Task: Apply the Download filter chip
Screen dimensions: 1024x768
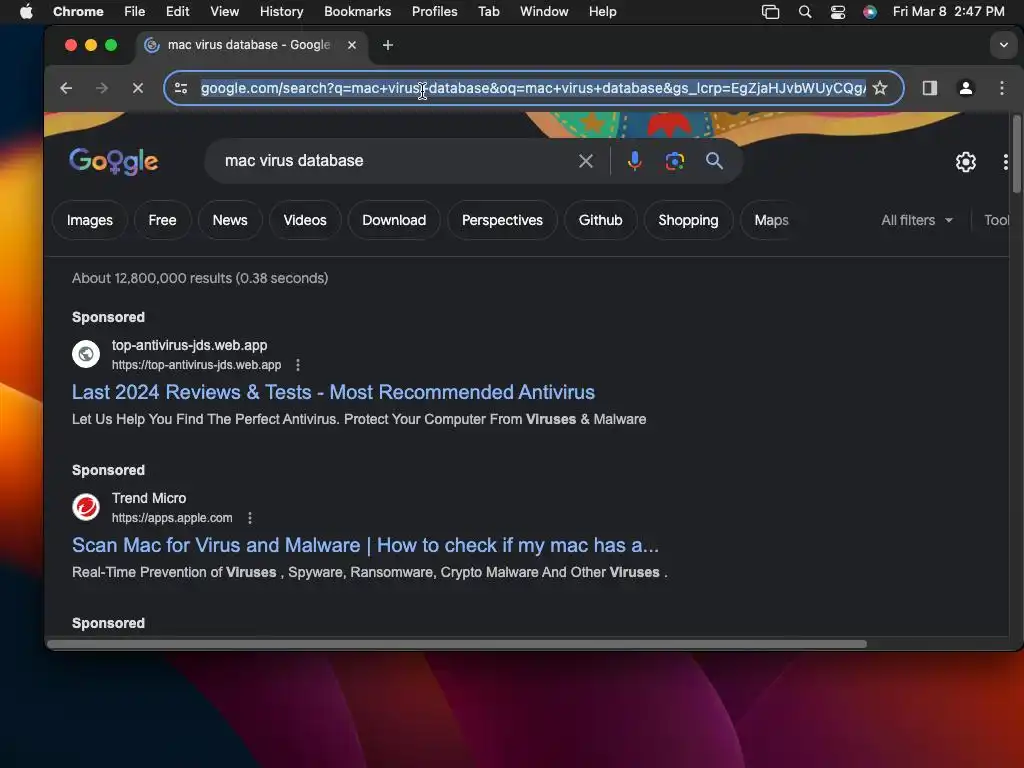Action: pyautogui.click(x=394, y=220)
